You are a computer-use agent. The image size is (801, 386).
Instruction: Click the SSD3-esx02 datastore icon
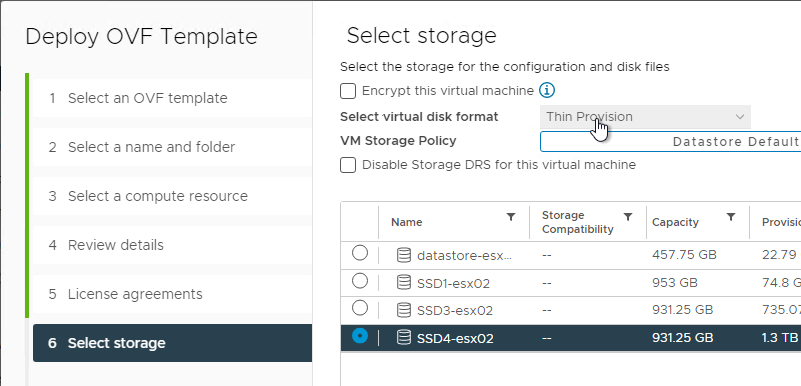coord(404,310)
